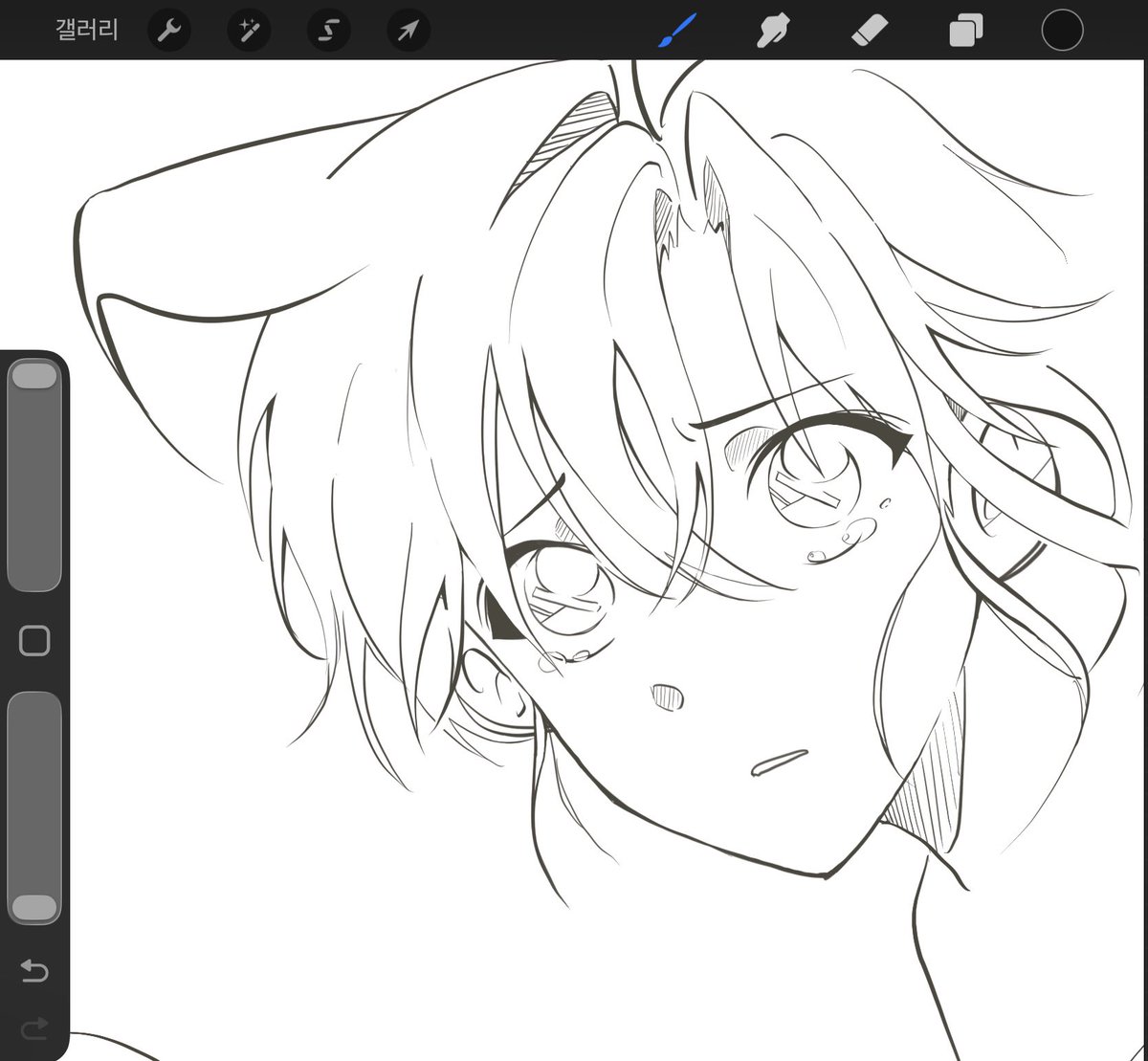Click the brush size slider handle
1148x1061 pixels.
click(x=34, y=375)
